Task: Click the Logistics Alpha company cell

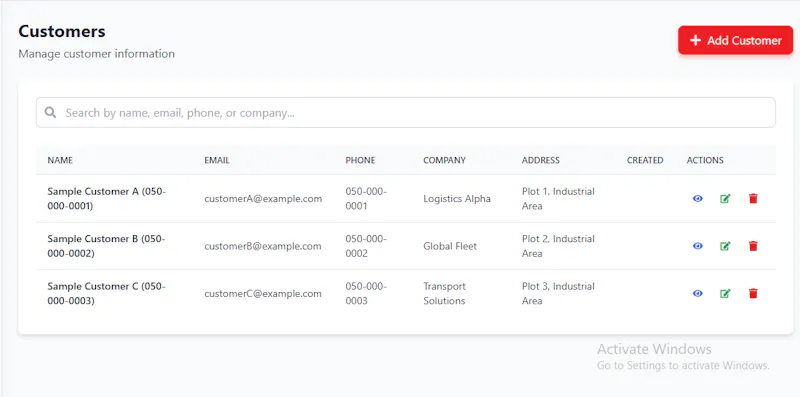Action: click(x=457, y=199)
